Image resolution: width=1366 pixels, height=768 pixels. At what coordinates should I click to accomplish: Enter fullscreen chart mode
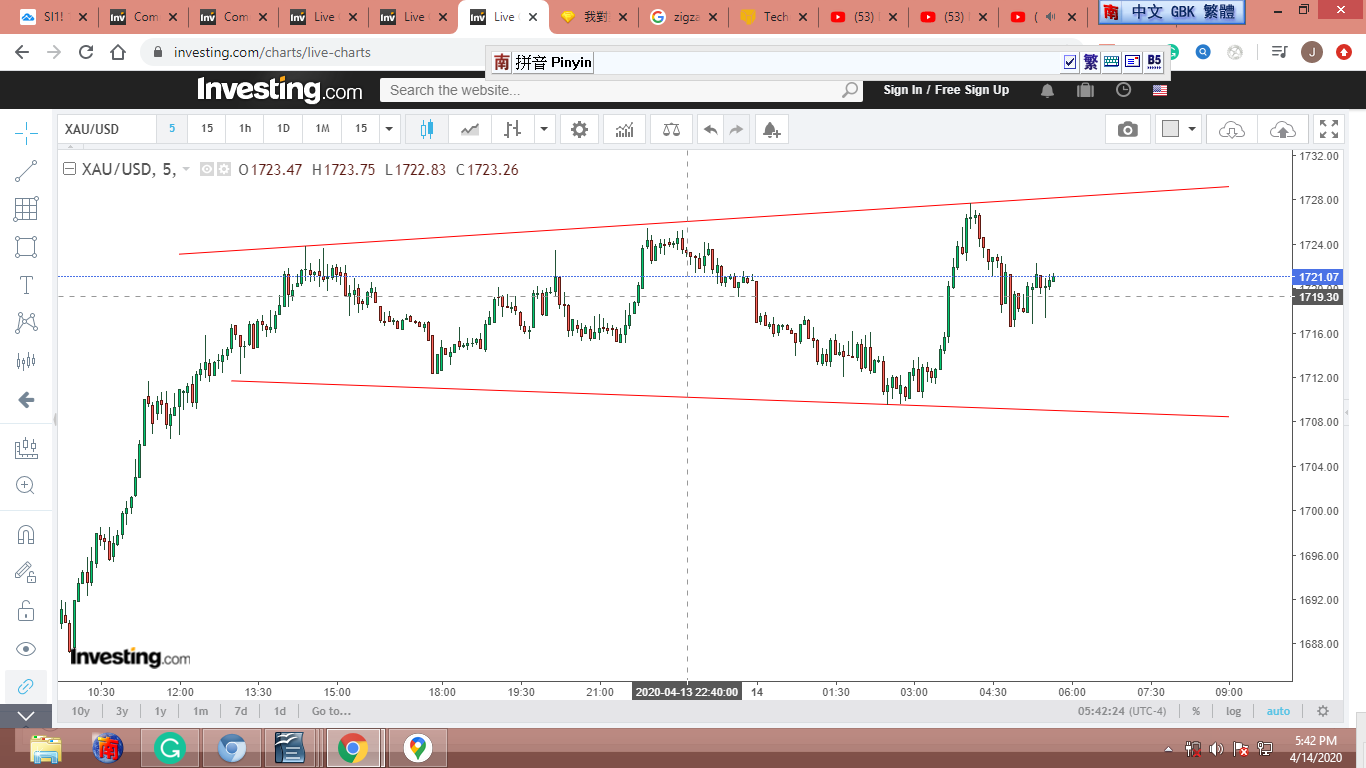[x=1328, y=129]
